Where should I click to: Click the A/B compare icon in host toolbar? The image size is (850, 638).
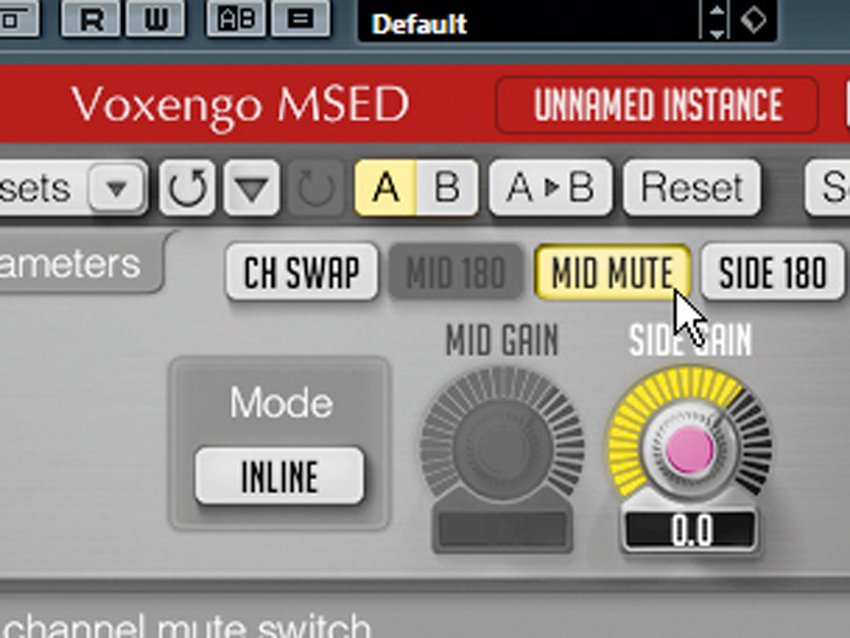[x=236, y=18]
